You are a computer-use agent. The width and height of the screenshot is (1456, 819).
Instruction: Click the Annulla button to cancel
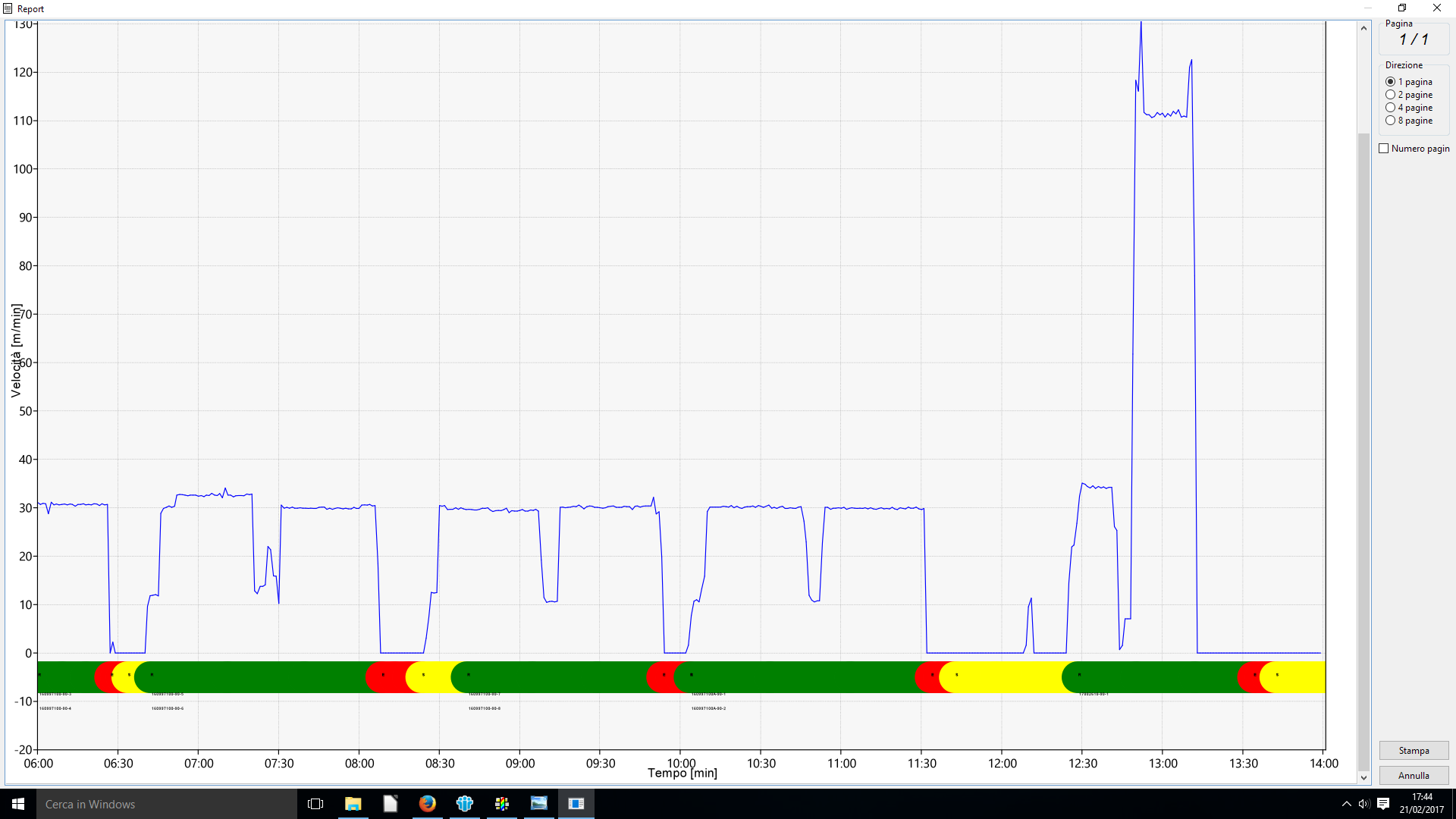(x=1414, y=775)
